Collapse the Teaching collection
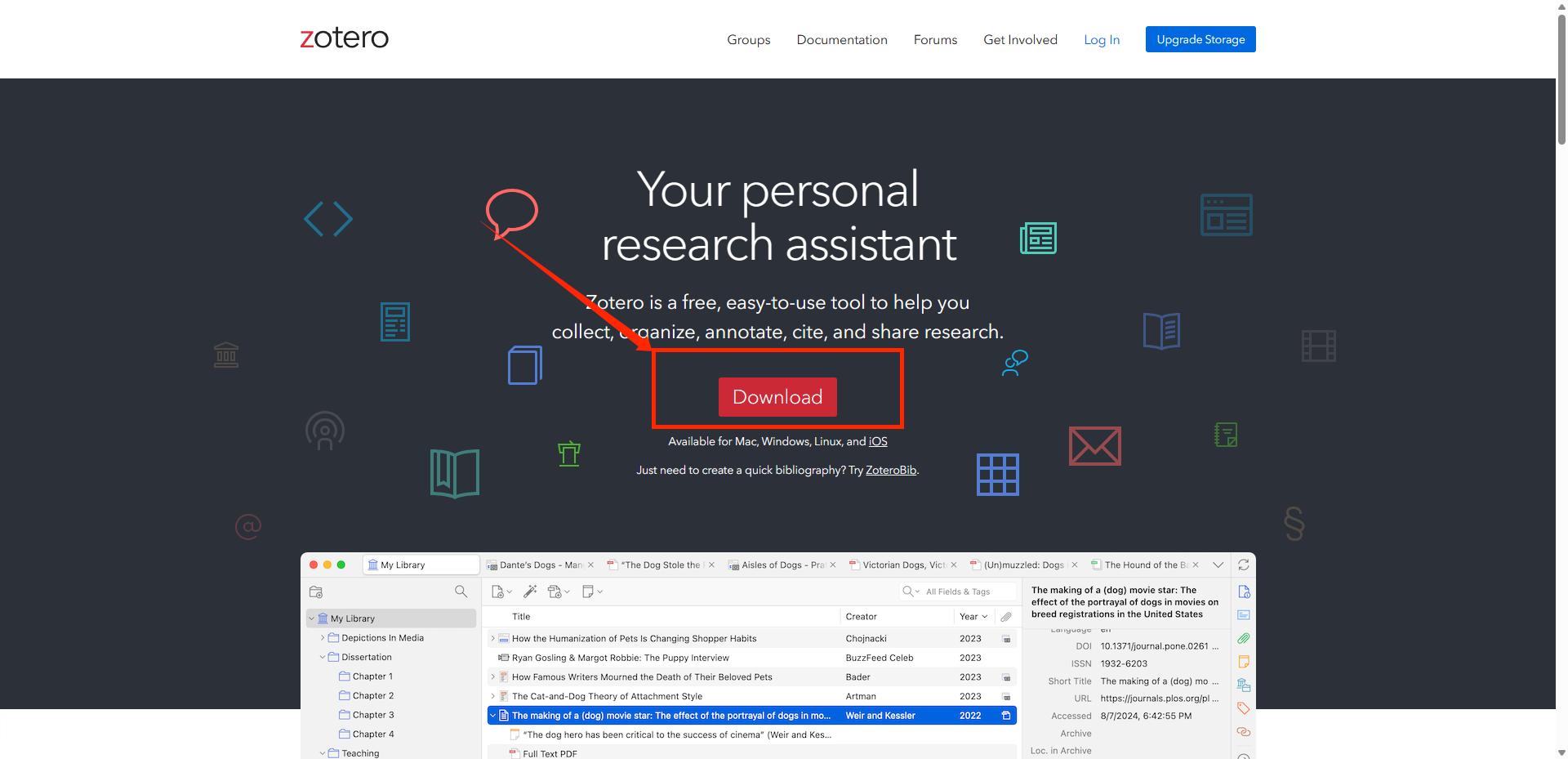The height and width of the screenshot is (759, 1568). 323,753
